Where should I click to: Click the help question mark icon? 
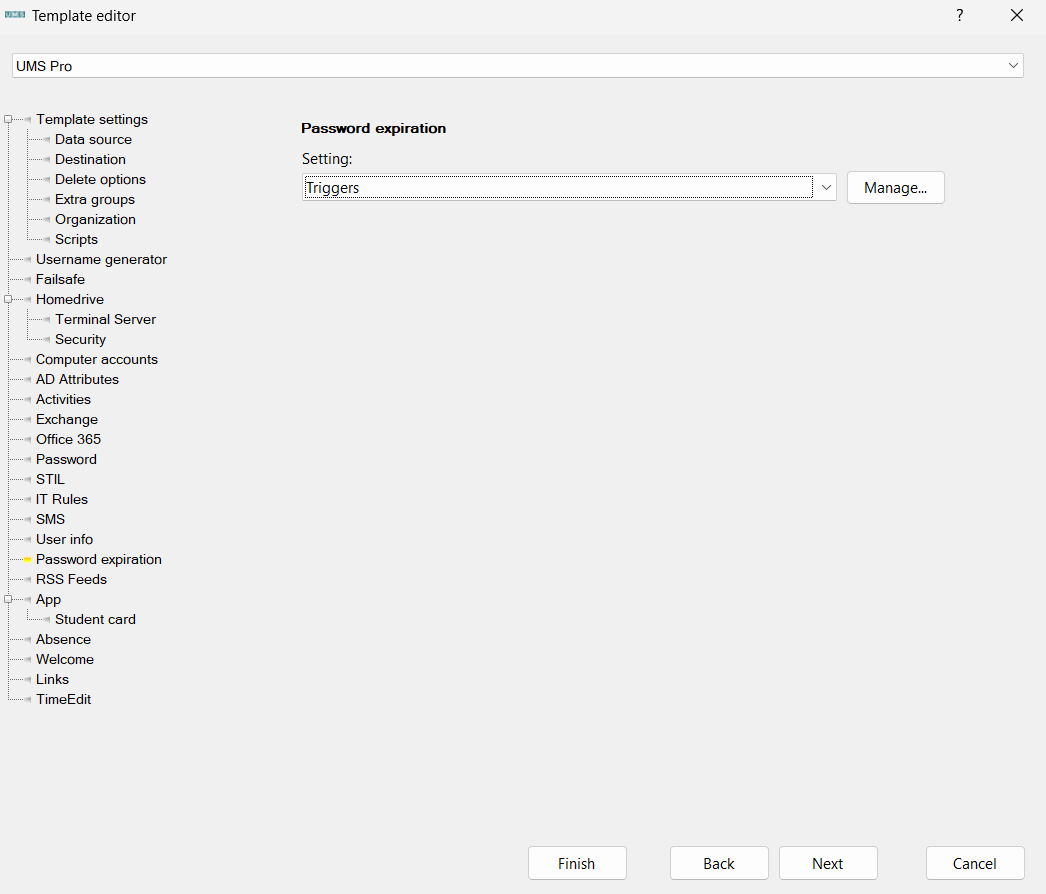coord(959,15)
